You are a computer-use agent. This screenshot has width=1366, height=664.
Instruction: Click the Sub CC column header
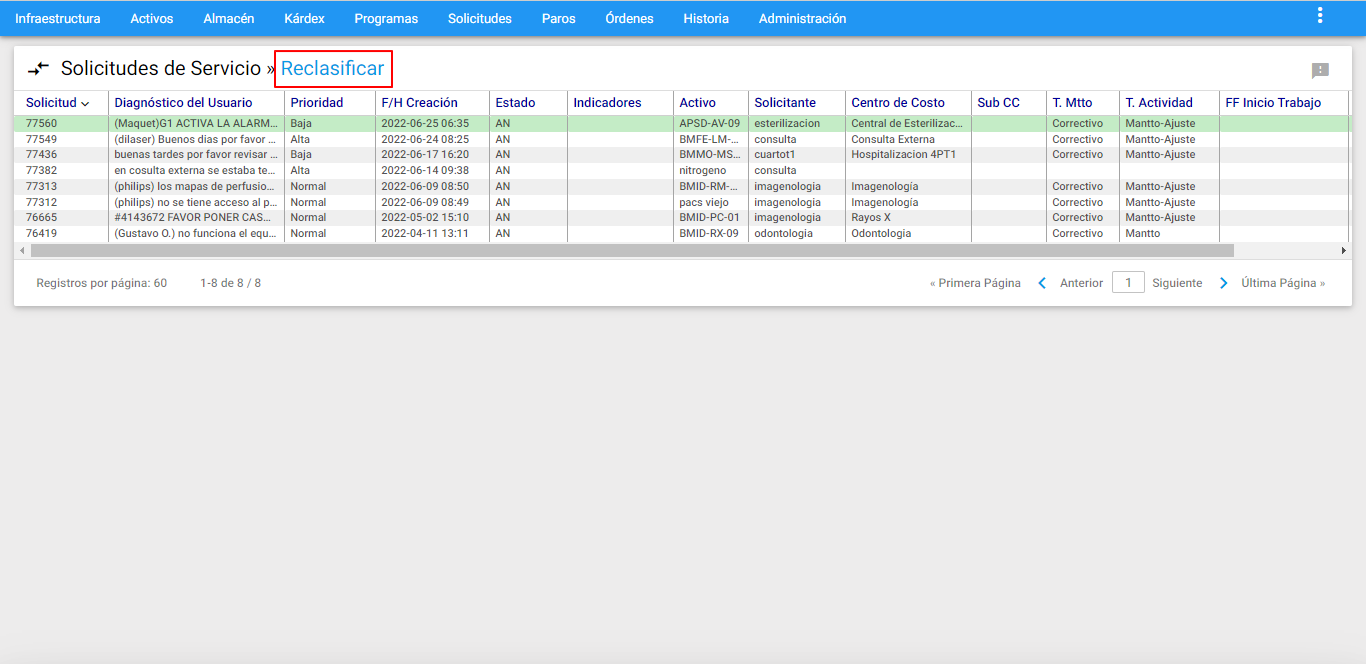(998, 103)
